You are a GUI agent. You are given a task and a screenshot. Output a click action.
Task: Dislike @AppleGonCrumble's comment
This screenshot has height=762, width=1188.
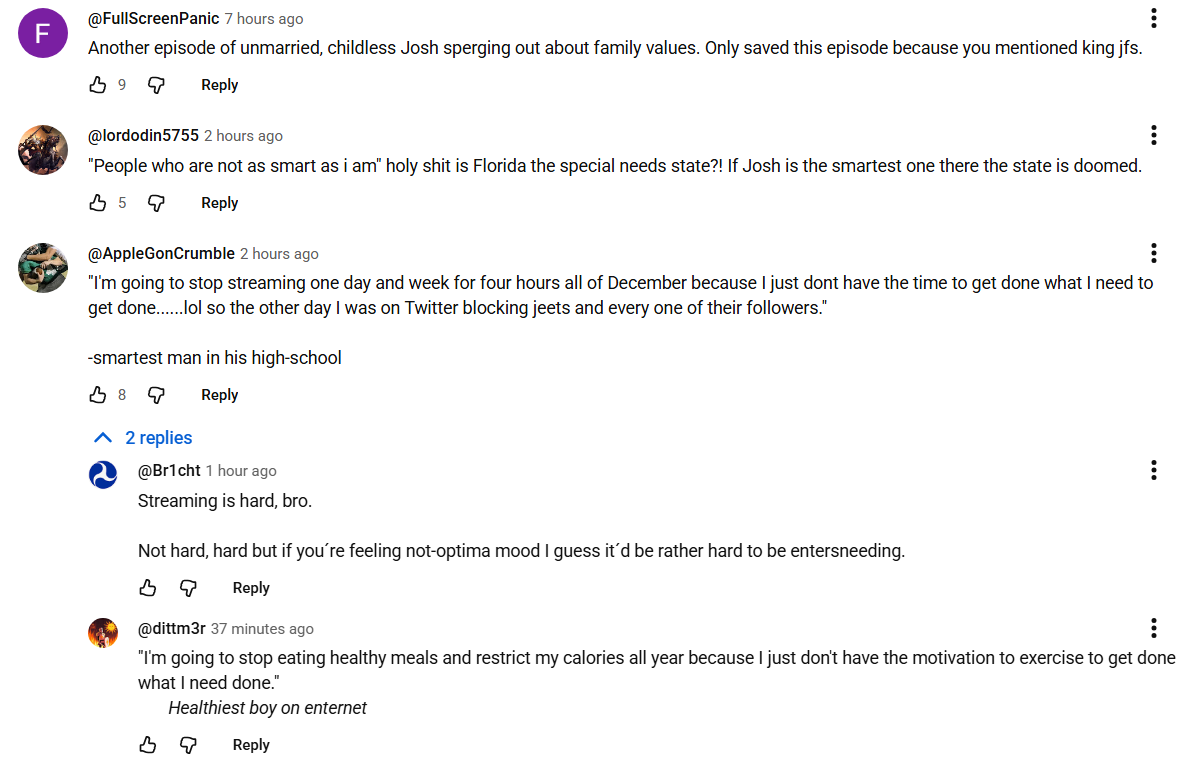coord(156,395)
